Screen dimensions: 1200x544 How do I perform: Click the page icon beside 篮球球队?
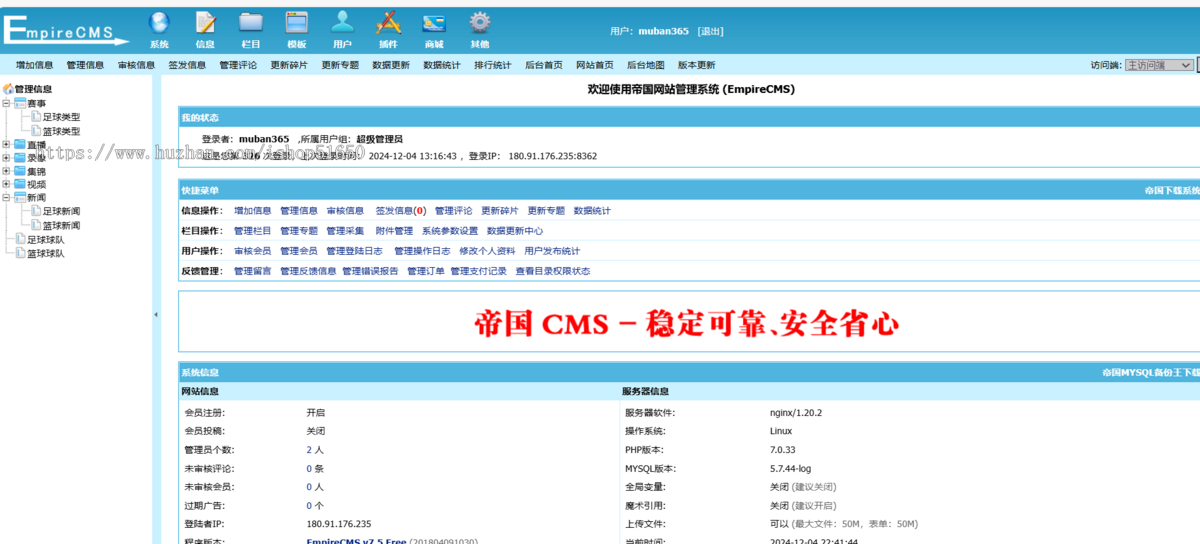click(x=20, y=253)
